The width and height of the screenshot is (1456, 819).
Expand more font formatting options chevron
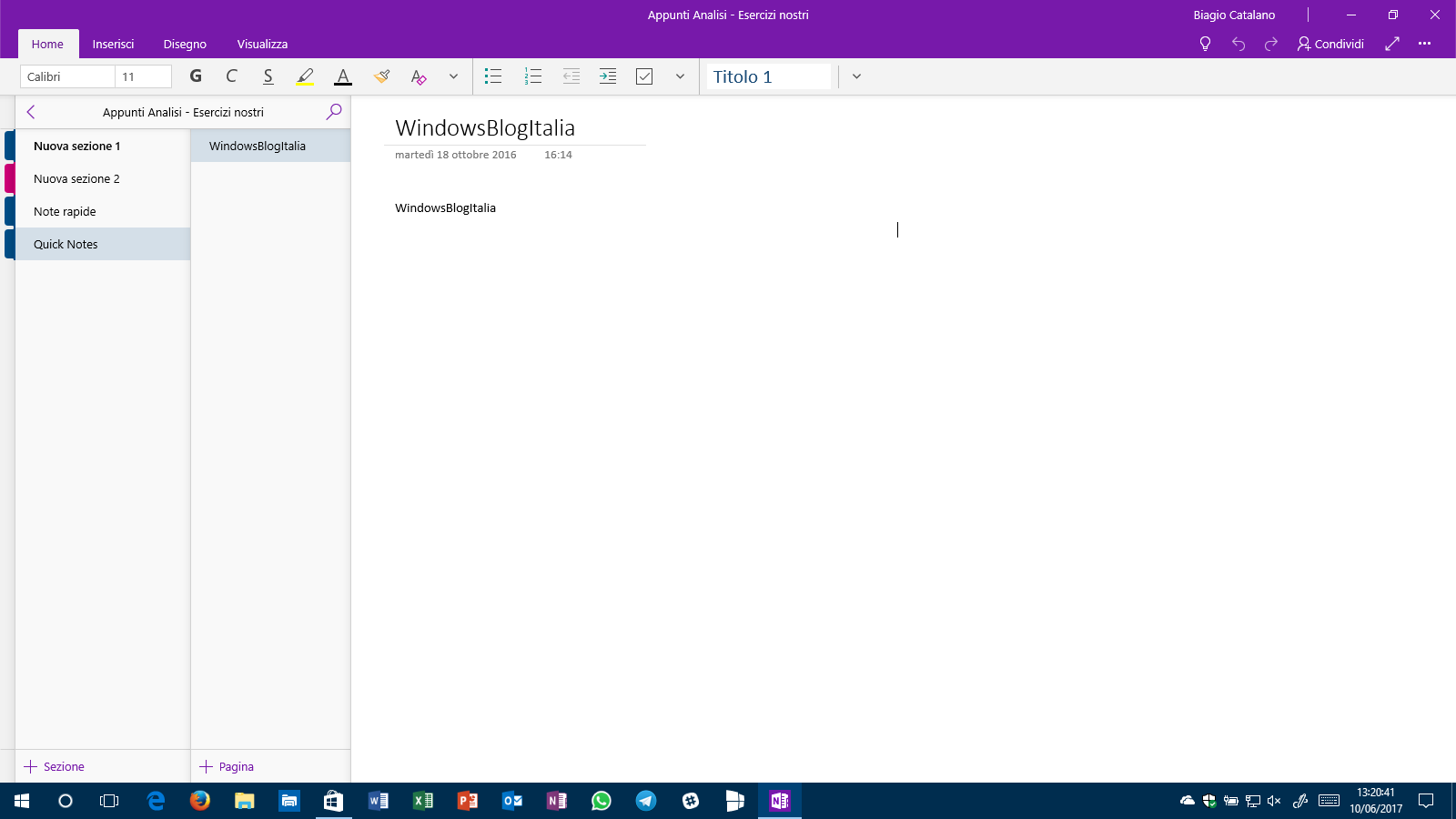point(453,76)
